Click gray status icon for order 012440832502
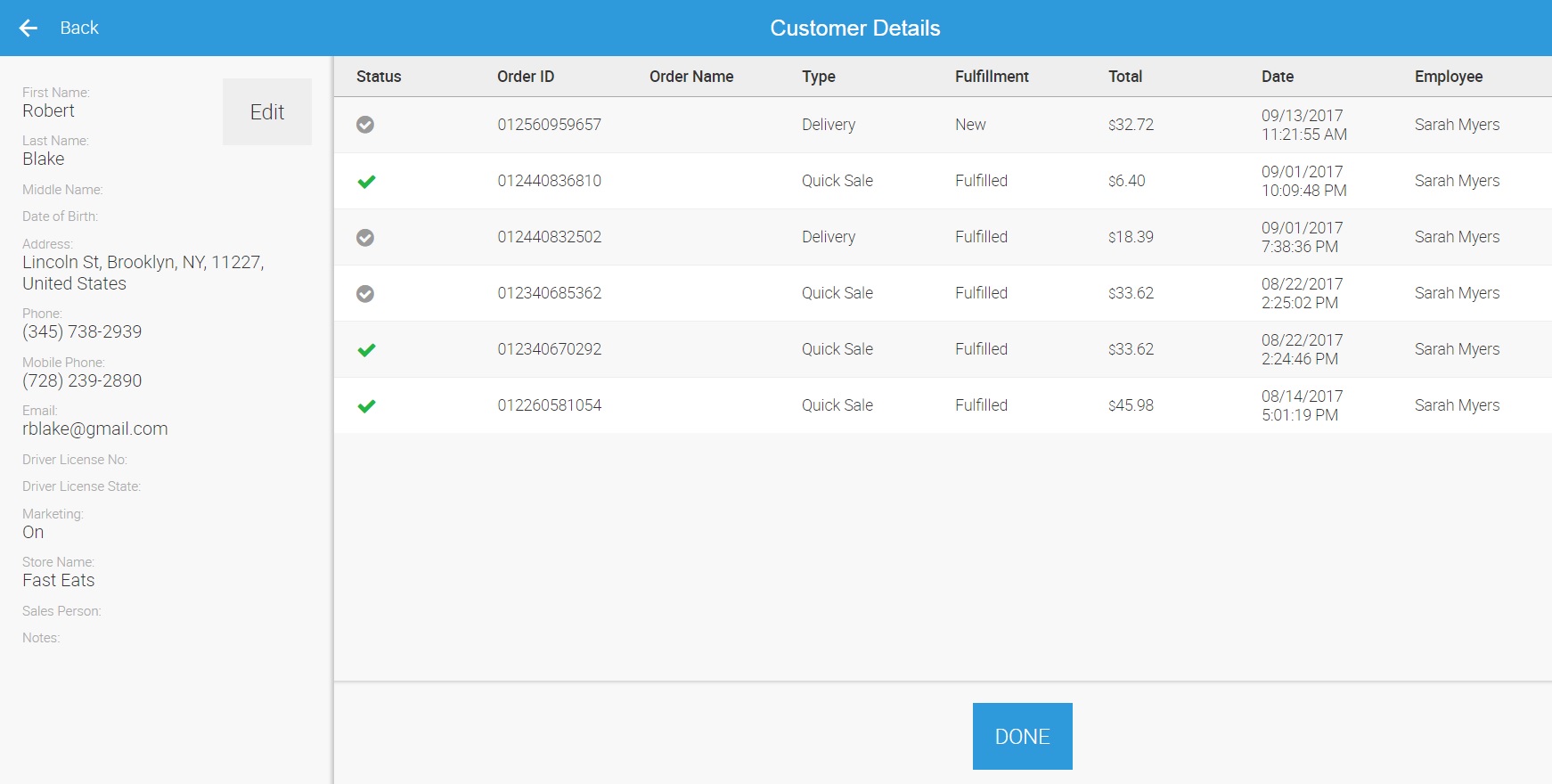Viewport: 1552px width, 784px height. (365, 238)
